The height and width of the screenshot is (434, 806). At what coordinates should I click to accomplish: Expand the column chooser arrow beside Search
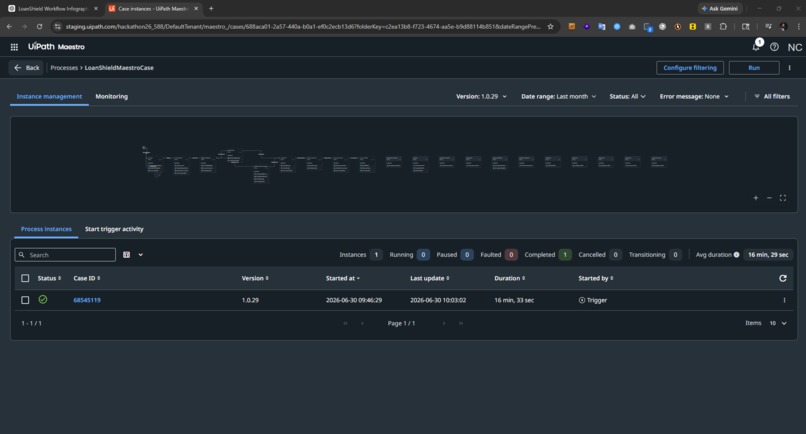(x=140, y=255)
